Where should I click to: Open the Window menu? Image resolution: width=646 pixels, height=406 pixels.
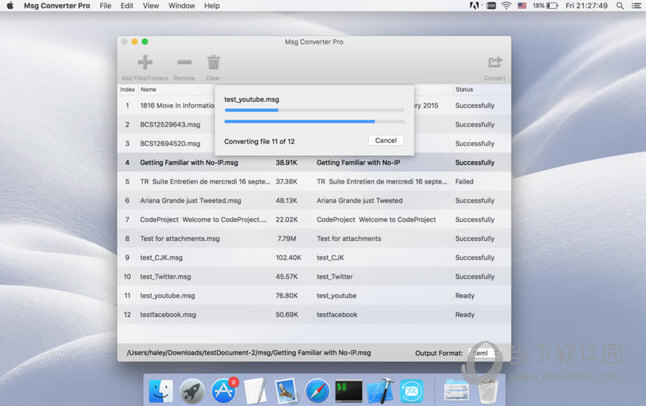pyautogui.click(x=181, y=6)
